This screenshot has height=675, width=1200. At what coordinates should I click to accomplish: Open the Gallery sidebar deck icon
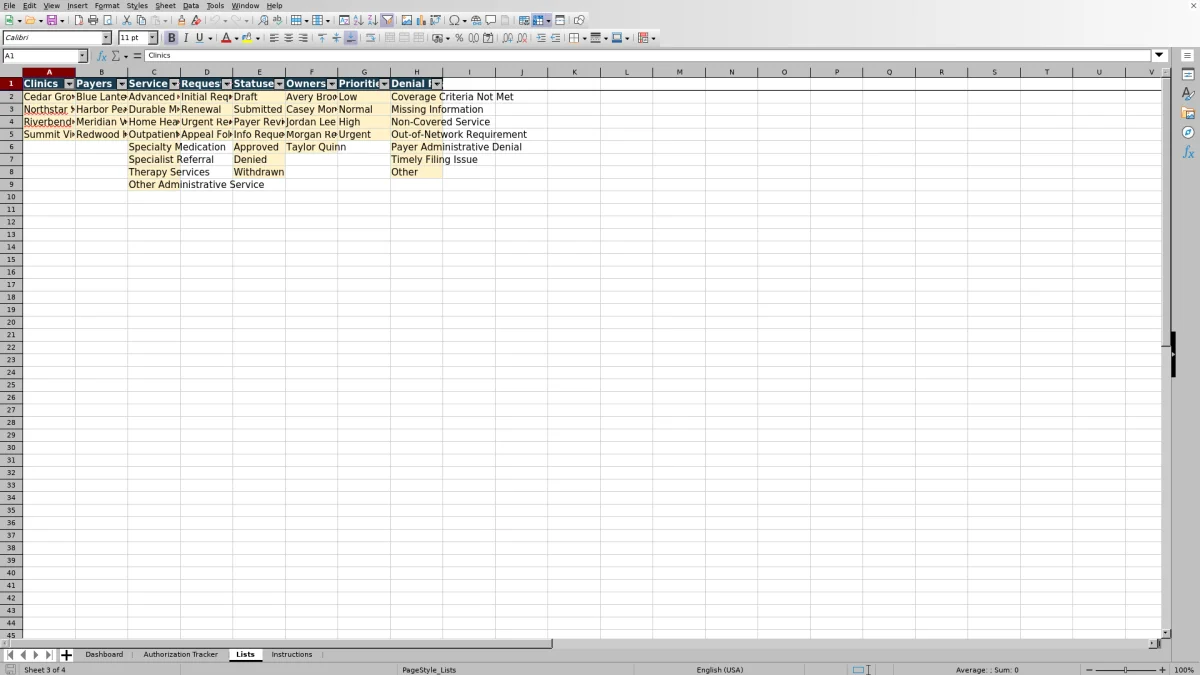pyautogui.click(x=1188, y=113)
